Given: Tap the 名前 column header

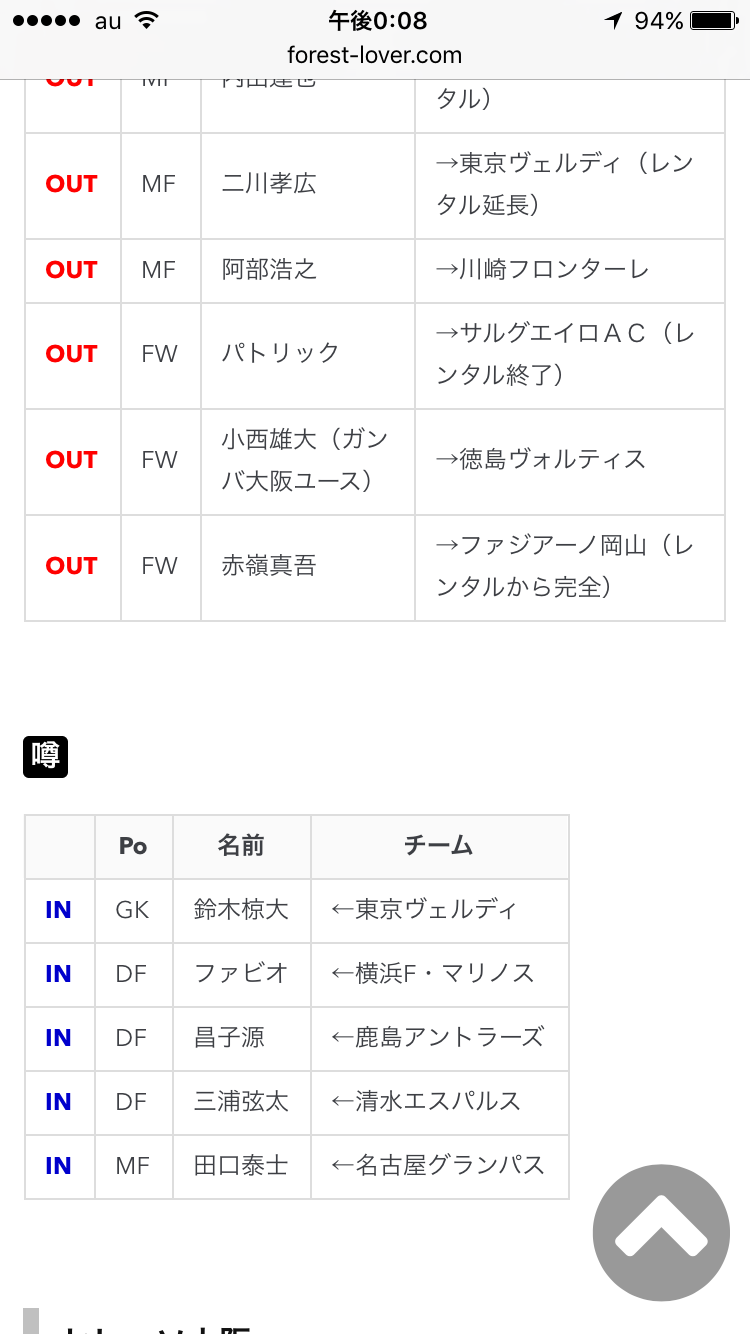Looking at the screenshot, I should [241, 846].
